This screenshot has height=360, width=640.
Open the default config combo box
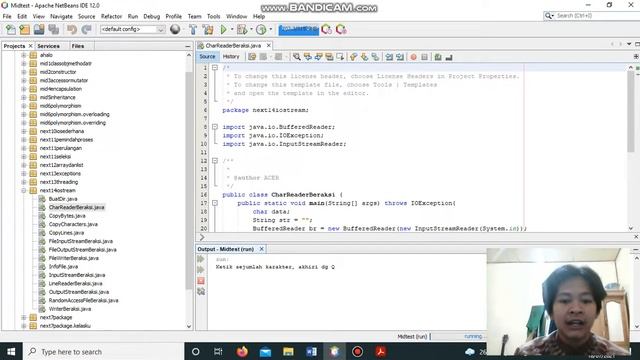point(132,29)
